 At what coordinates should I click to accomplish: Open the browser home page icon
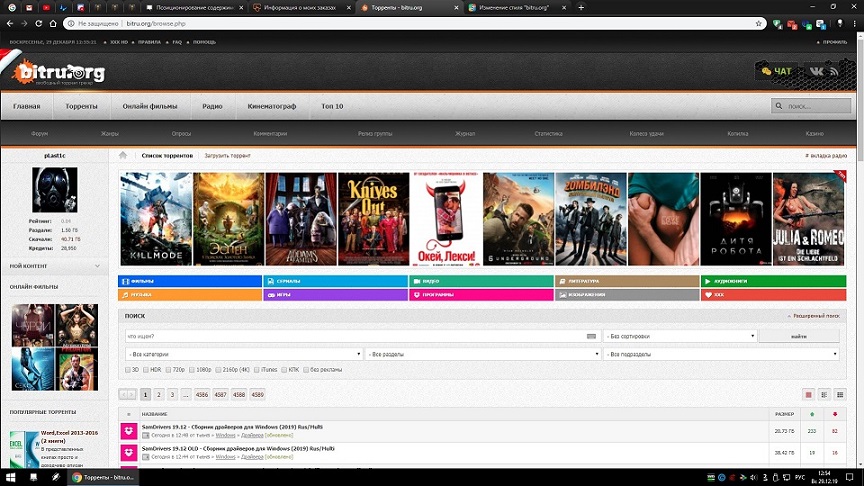(x=53, y=24)
